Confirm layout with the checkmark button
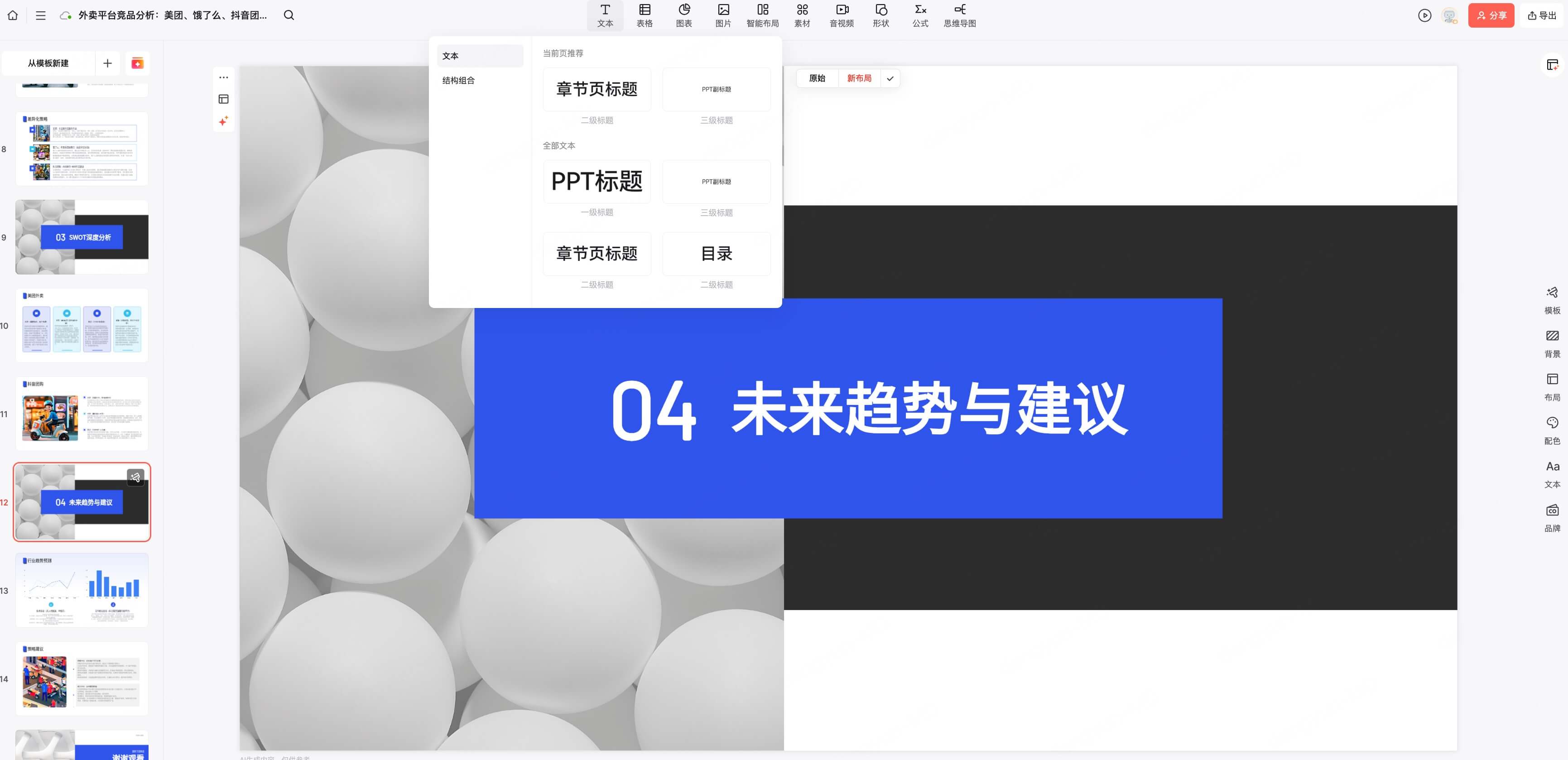Image resolution: width=1568 pixels, height=760 pixels. coord(890,78)
